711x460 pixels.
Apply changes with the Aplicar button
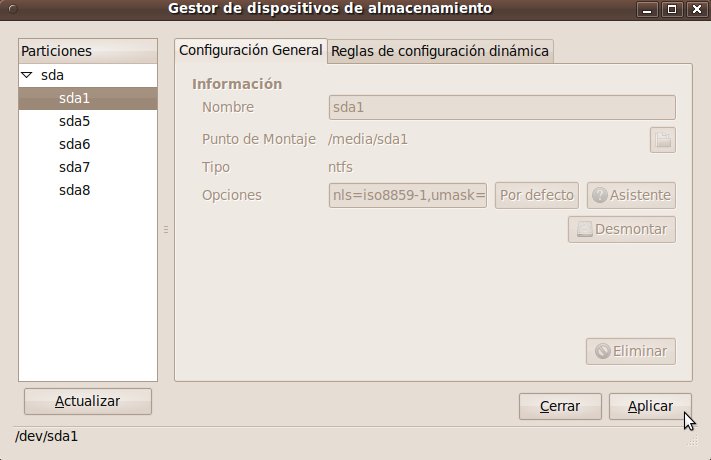coord(650,406)
